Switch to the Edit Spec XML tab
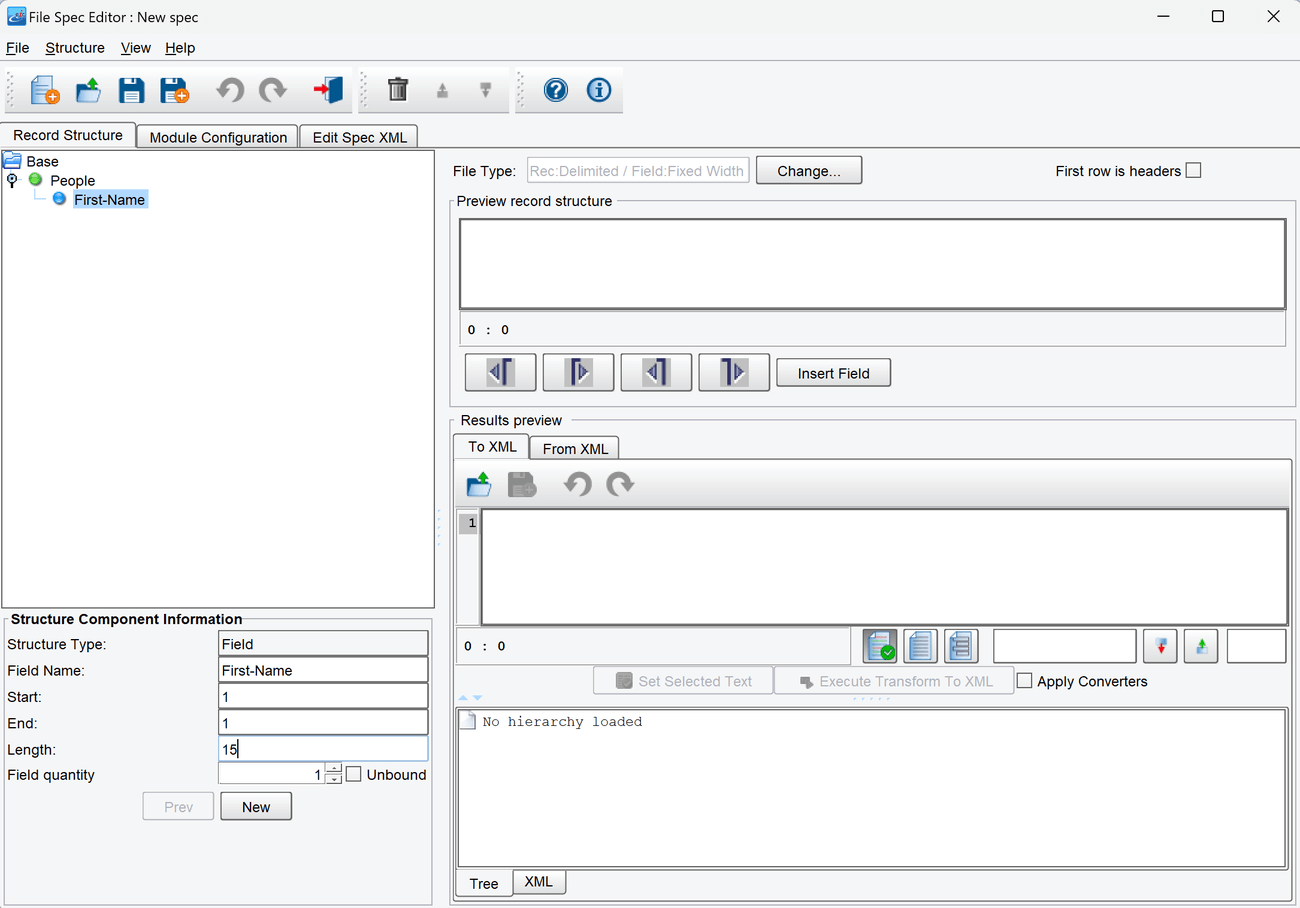Viewport: 1300px width, 908px height. pyautogui.click(x=360, y=137)
